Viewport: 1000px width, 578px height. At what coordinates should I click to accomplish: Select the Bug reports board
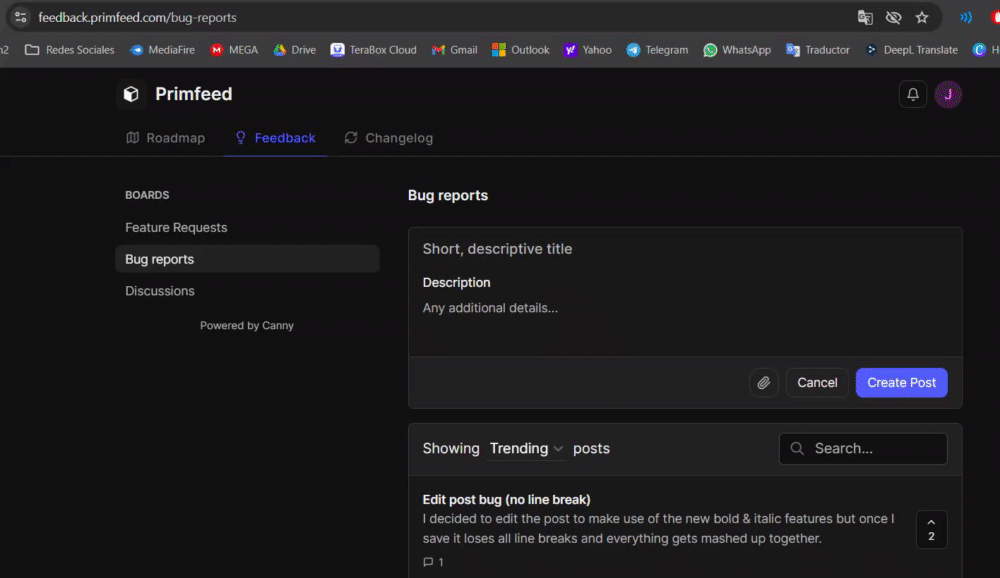(x=247, y=259)
